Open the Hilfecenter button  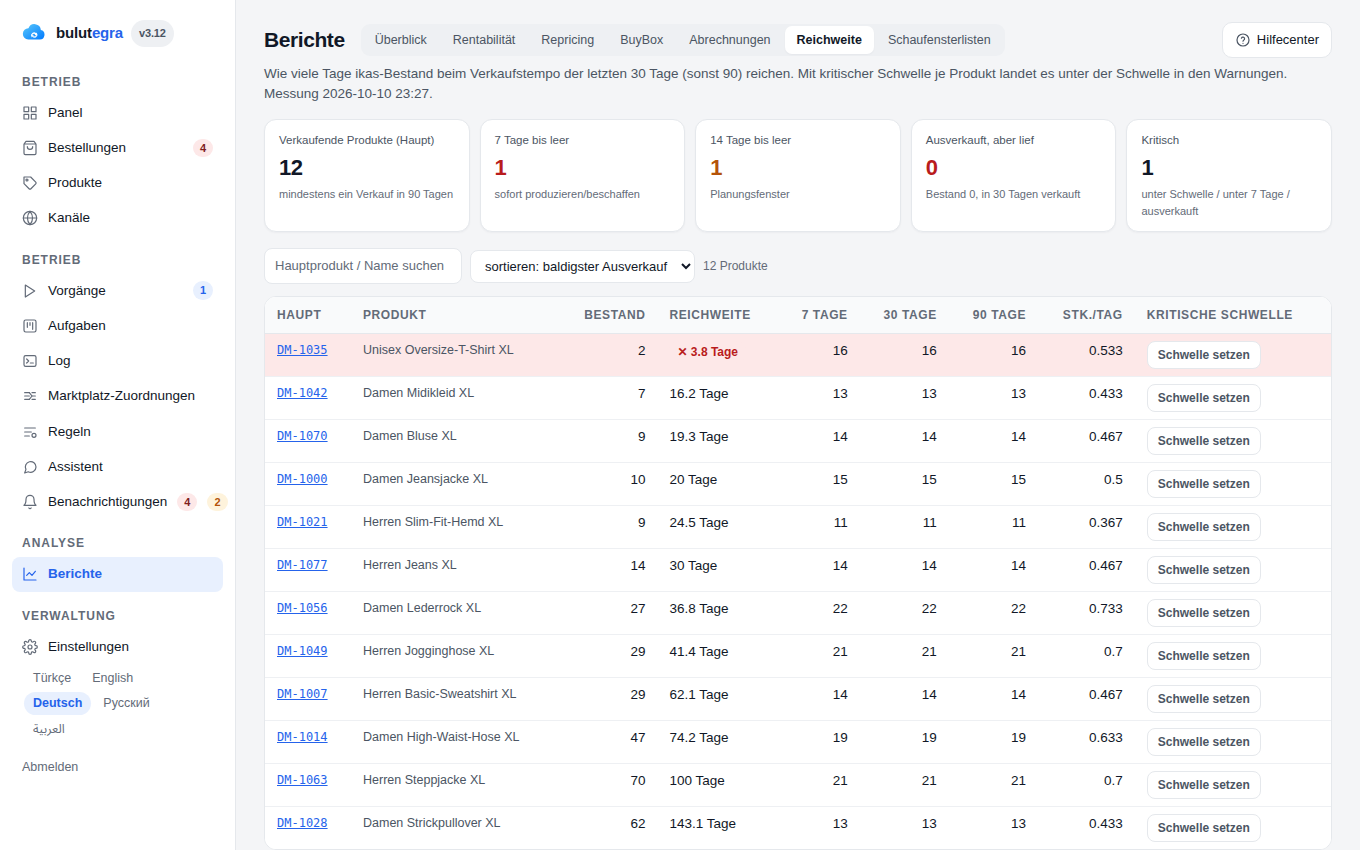pos(1277,40)
